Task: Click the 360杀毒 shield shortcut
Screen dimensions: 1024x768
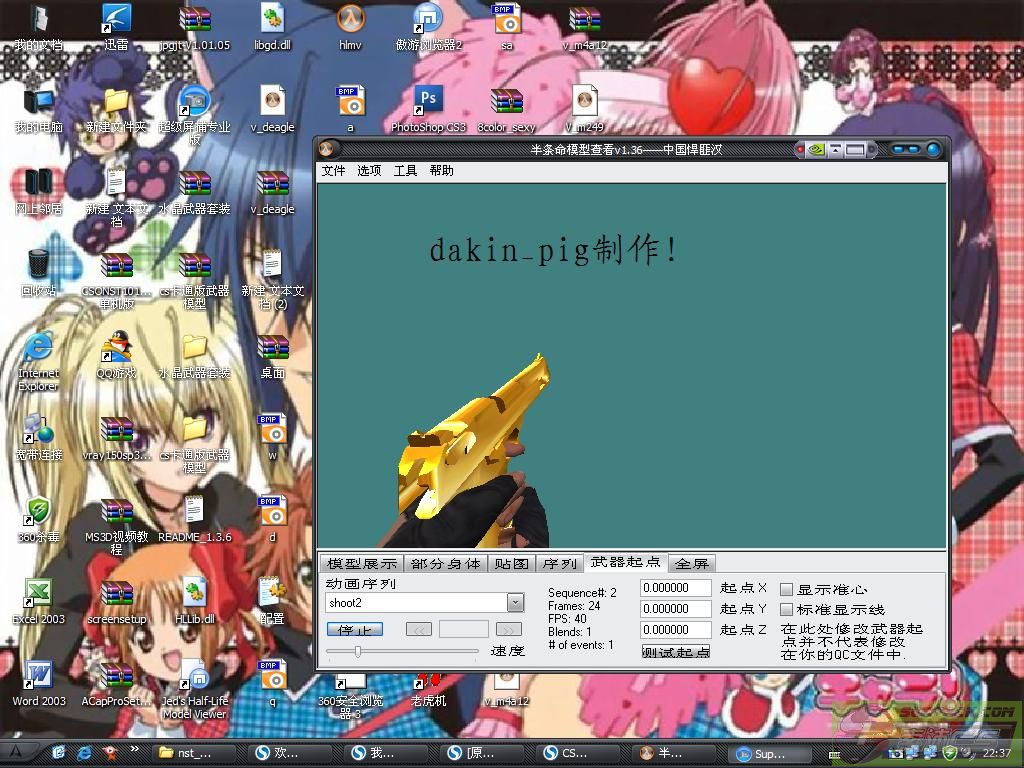Action: click(39, 519)
